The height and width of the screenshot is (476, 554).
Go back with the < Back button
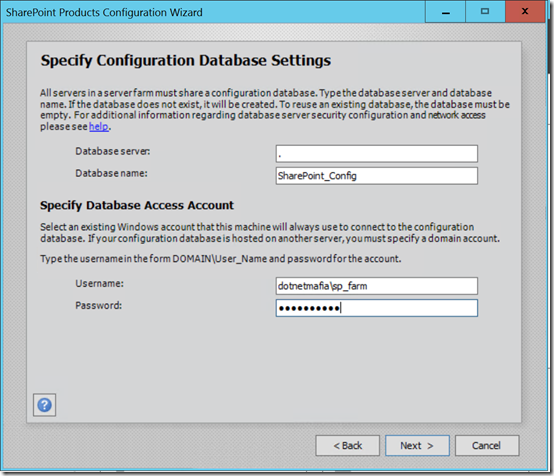[348, 446]
